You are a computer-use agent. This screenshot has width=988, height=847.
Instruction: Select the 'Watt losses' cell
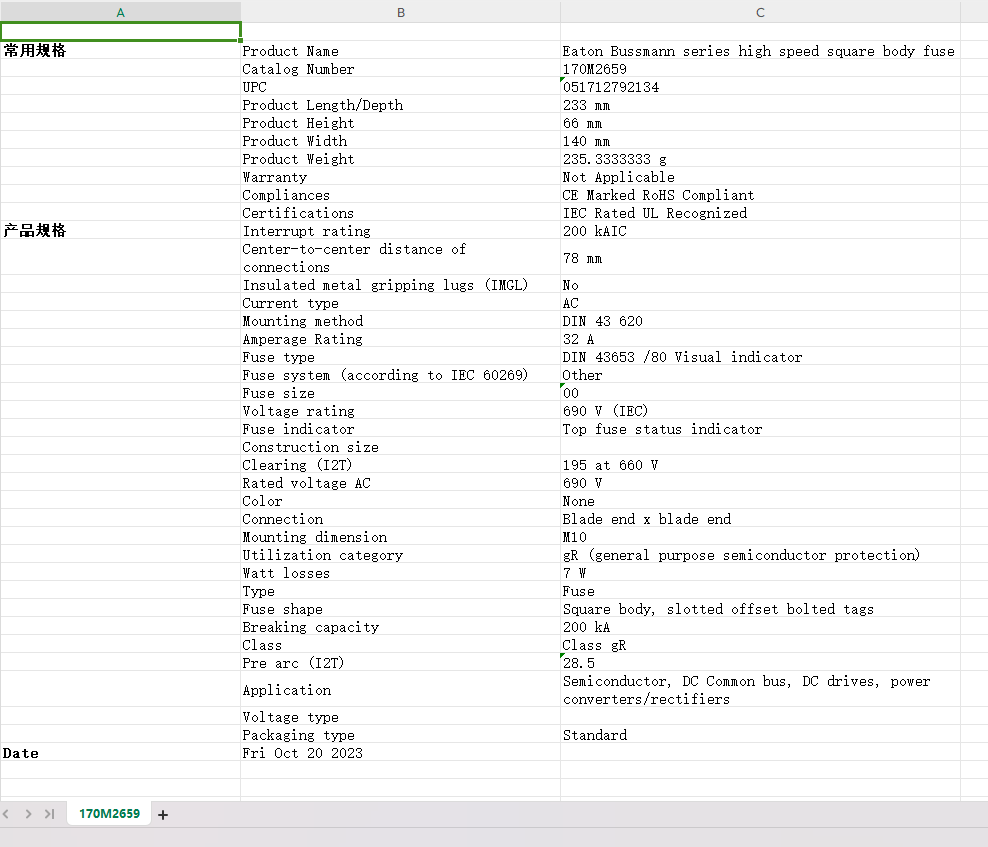(401, 573)
